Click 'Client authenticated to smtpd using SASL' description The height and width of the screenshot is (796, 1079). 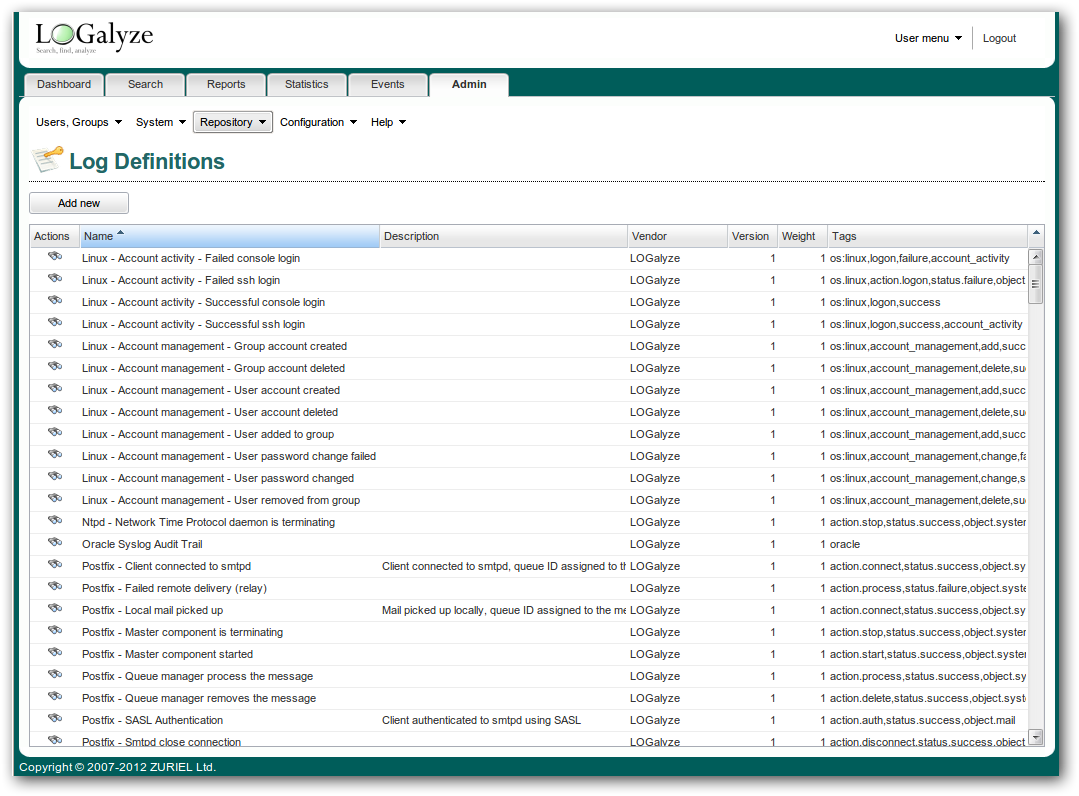tap(481, 720)
